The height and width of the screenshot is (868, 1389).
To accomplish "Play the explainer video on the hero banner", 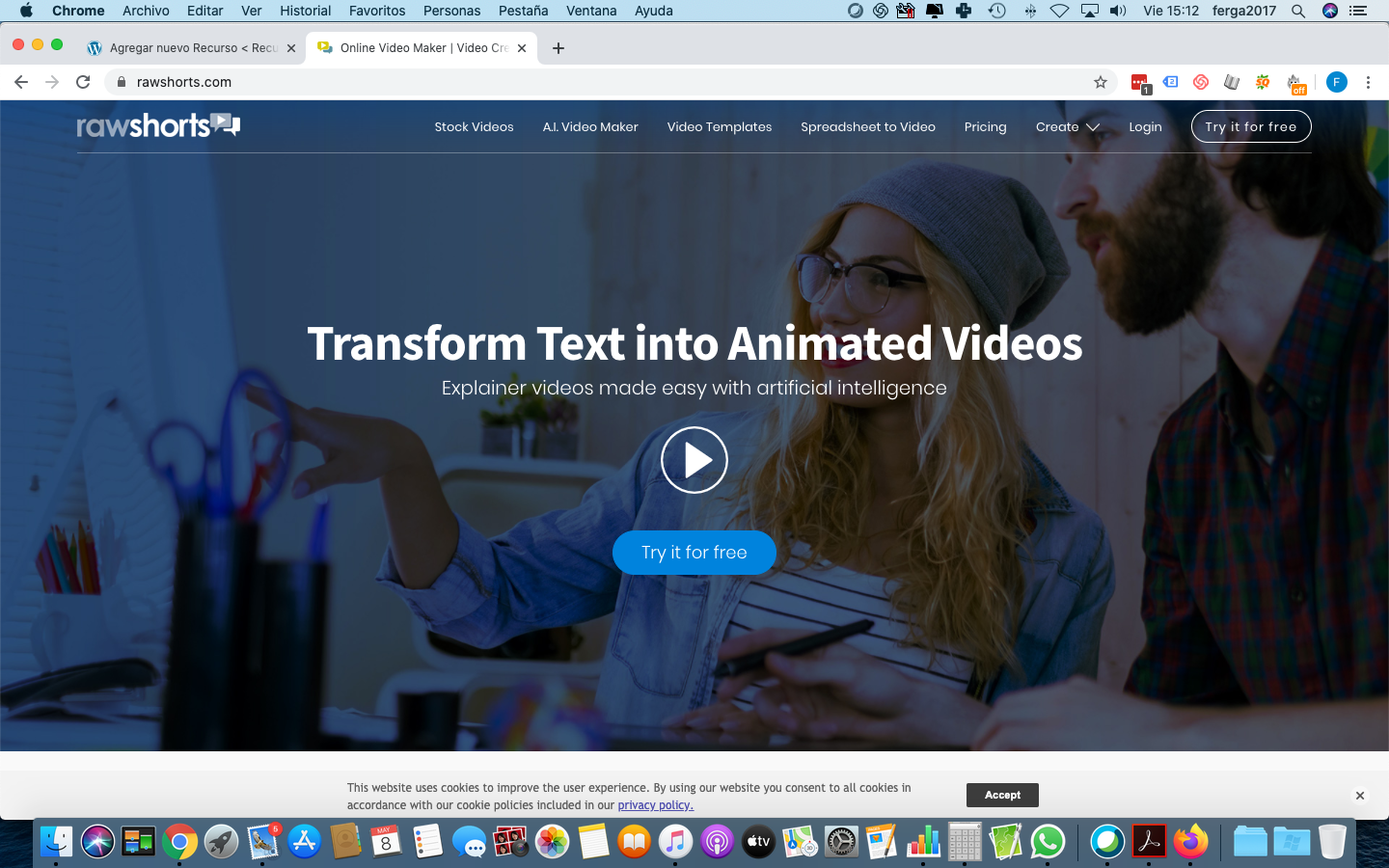I will tap(694, 460).
